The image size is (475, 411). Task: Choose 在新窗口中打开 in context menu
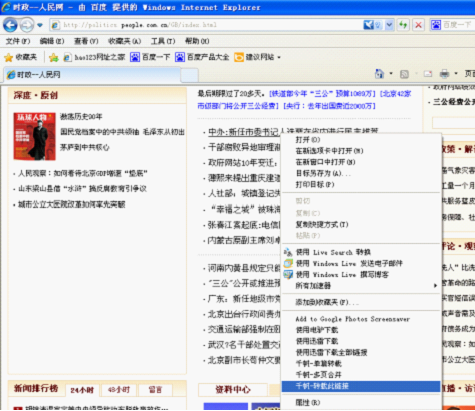coord(361,162)
